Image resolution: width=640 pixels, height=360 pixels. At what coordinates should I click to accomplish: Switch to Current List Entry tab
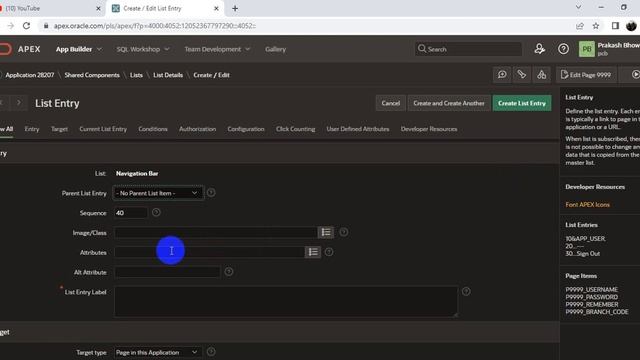pos(103,129)
